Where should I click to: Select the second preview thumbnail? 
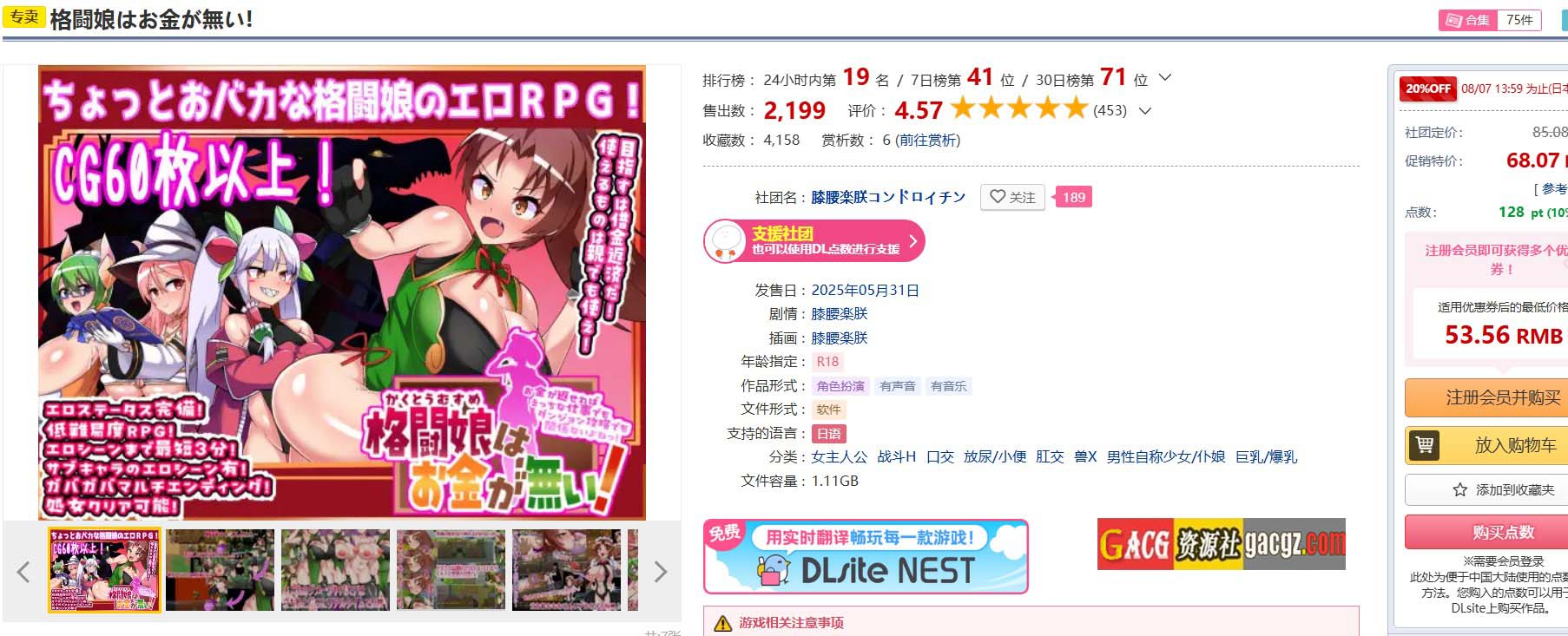221,570
